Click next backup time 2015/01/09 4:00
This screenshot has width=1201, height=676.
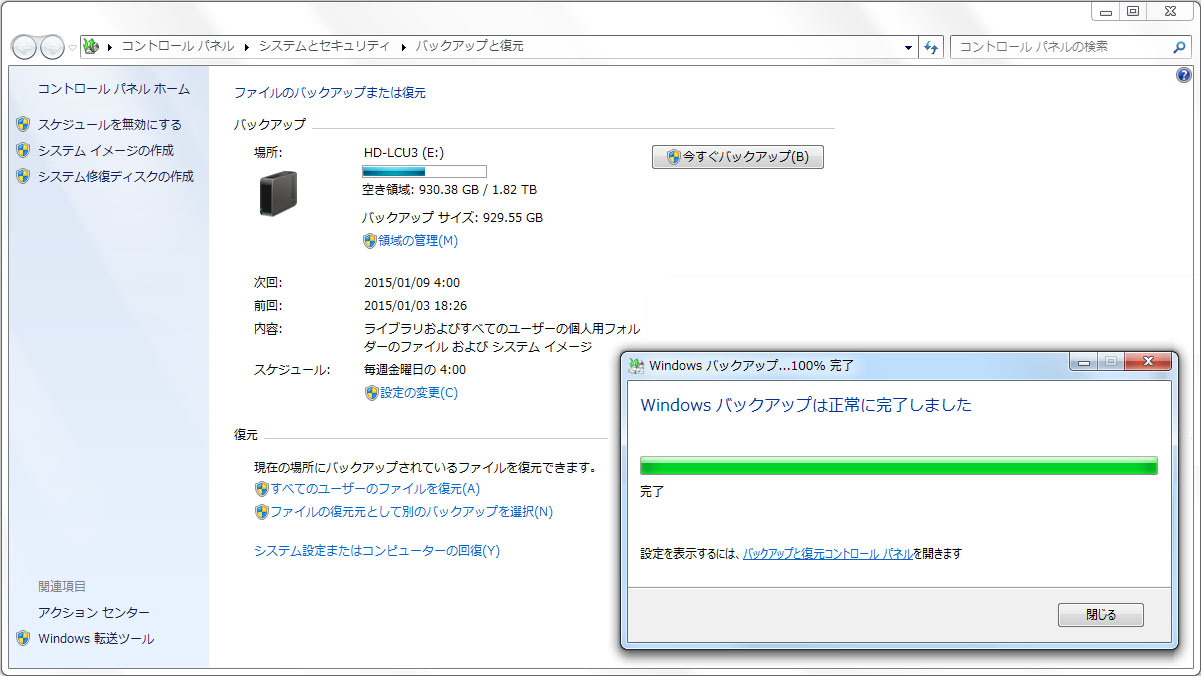point(412,283)
